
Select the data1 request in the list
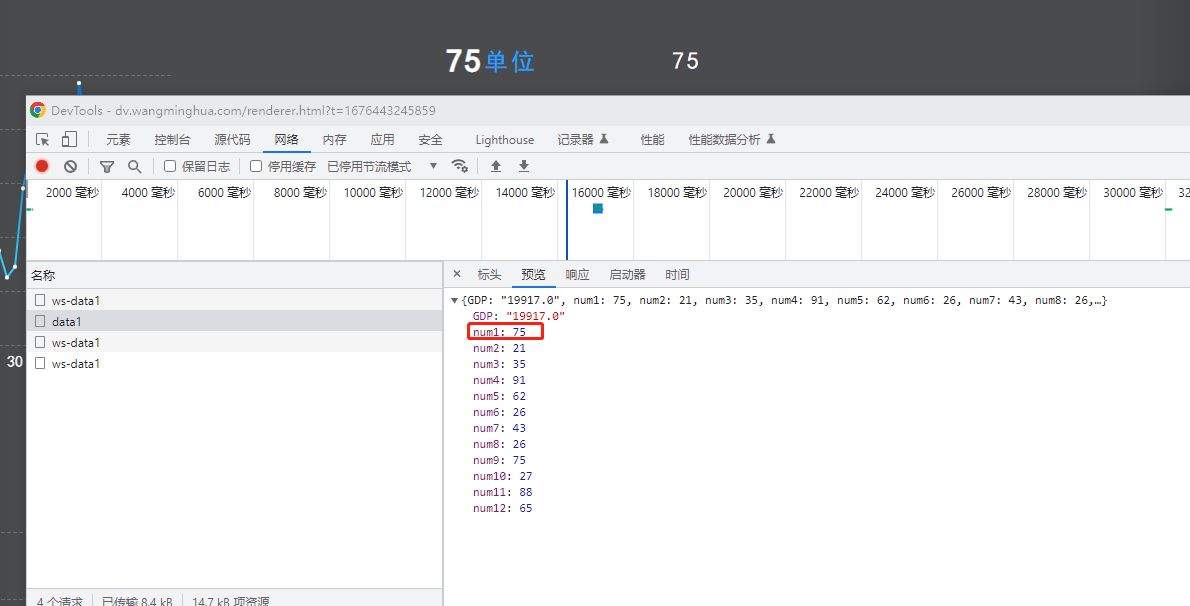click(65, 320)
